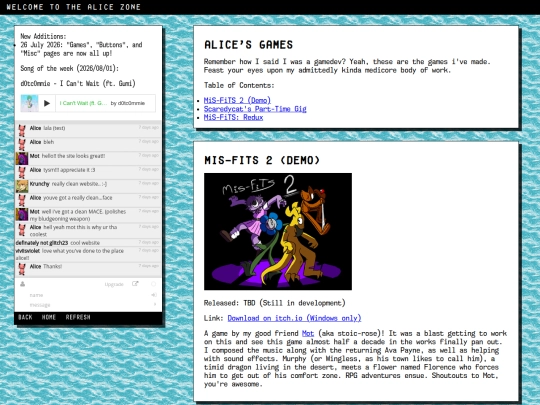
Task: Click the chatbox Upgrade link
Action: pos(114,284)
